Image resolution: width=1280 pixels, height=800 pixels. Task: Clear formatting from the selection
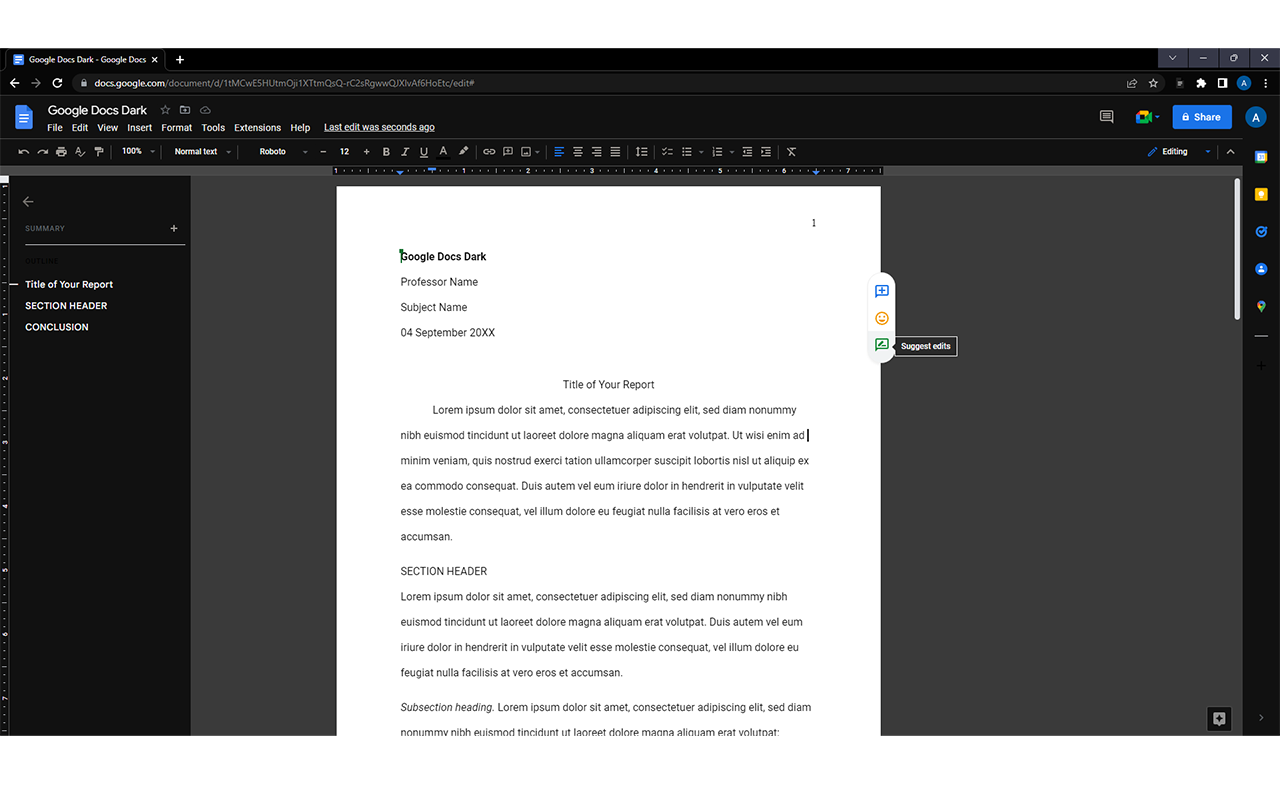click(x=791, y=152)
